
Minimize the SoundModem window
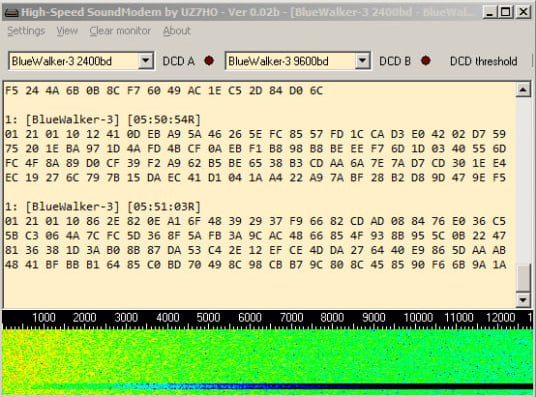pos(491,13)
